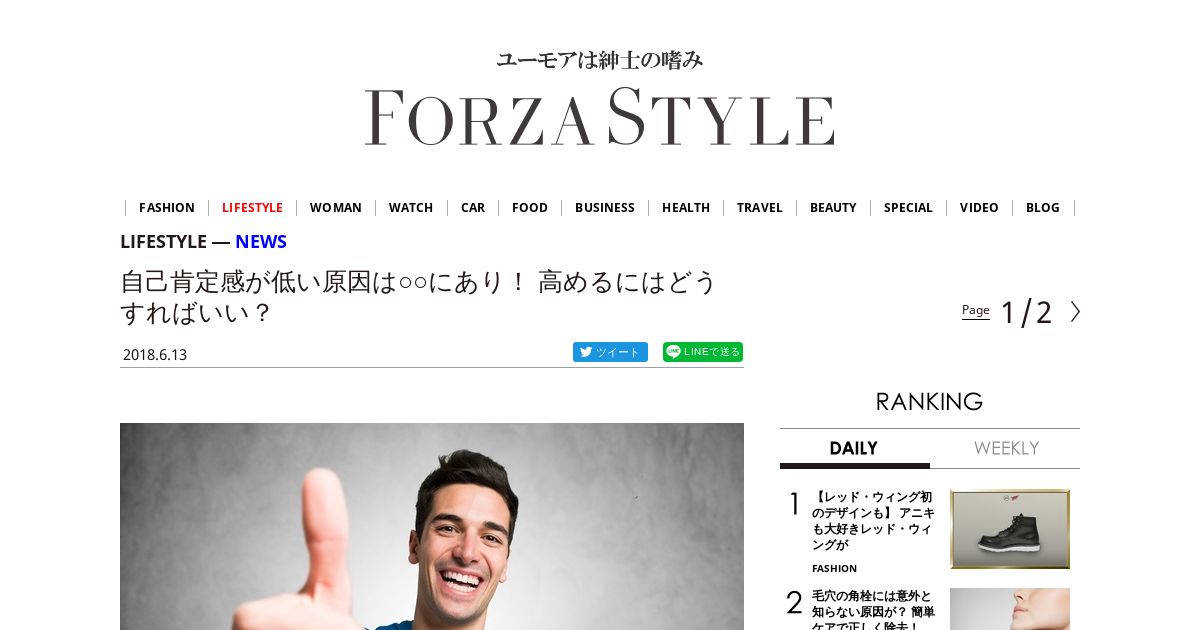1200x630 pixels.
Task: Open the BUSINESS category
Action: pos(605,208)
